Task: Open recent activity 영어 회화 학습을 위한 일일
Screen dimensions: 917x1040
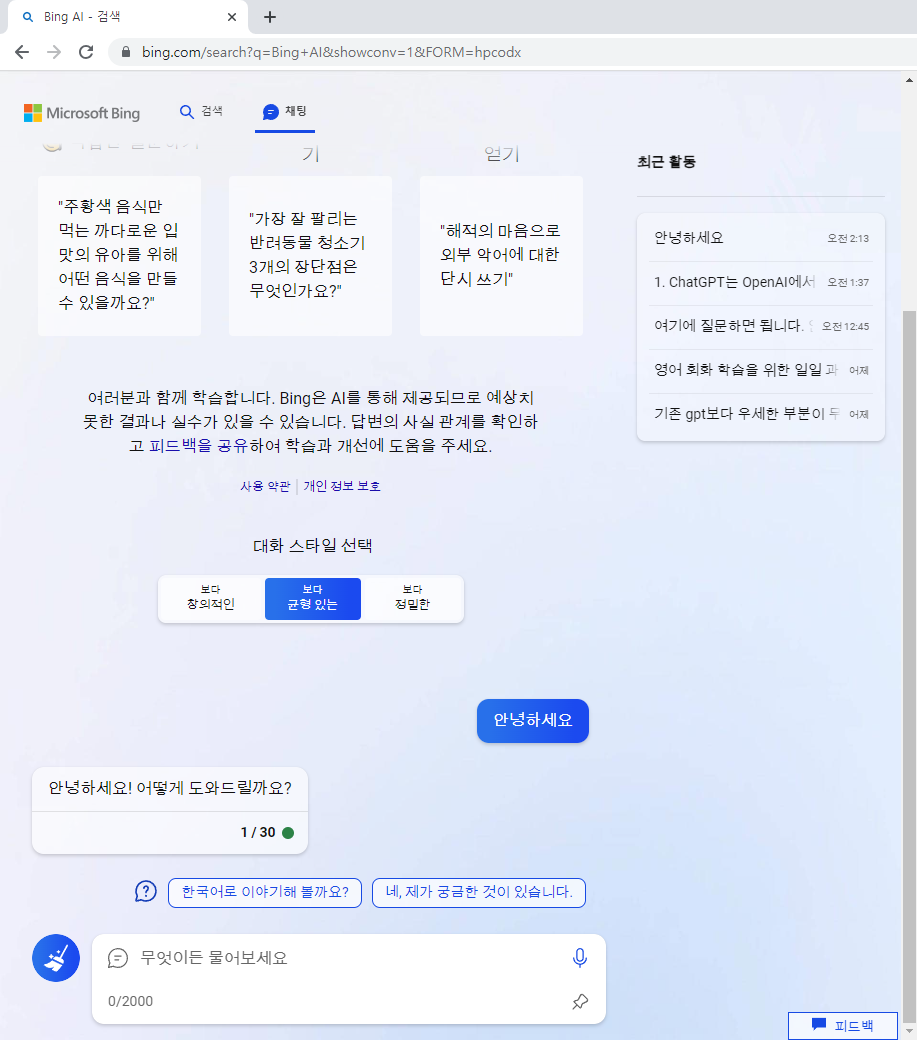Action: [761, 369]
